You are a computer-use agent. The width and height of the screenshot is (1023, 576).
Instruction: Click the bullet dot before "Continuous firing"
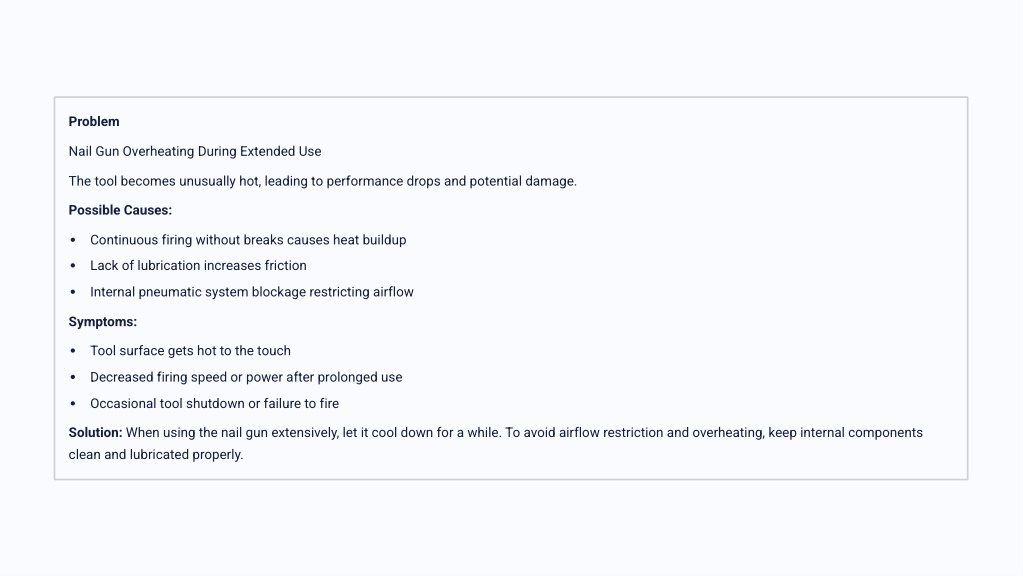[x=73, y=240]
